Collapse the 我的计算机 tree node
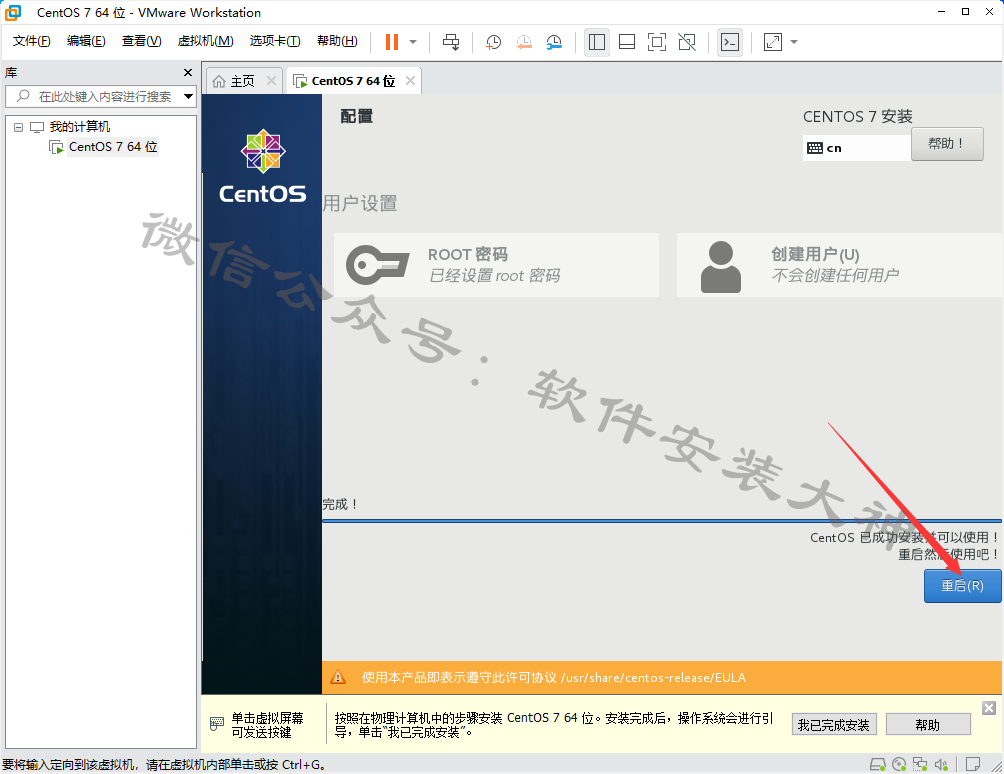 pos(19,127)
